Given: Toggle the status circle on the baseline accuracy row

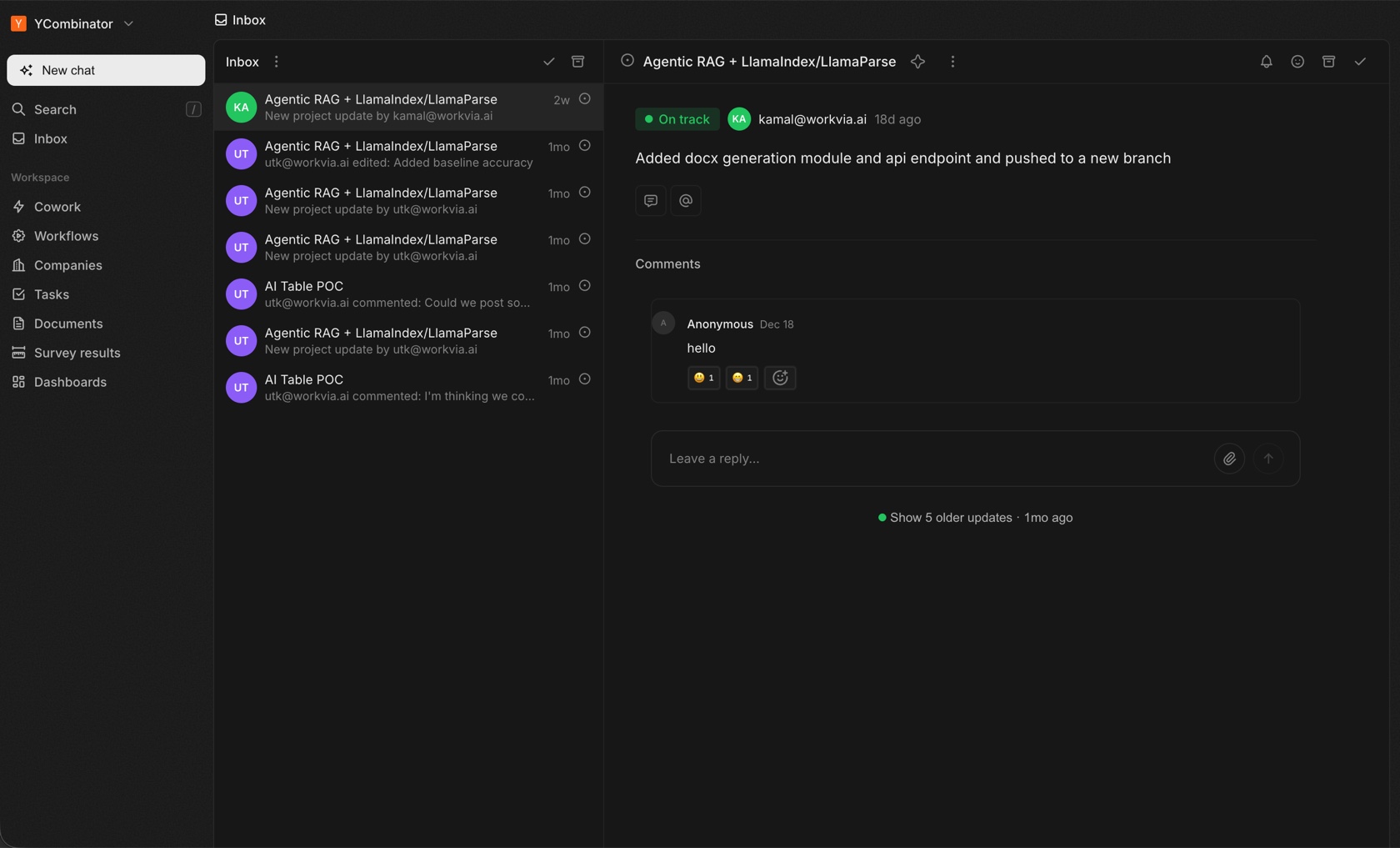Looking at the screenshot, I should click(585, 146).
